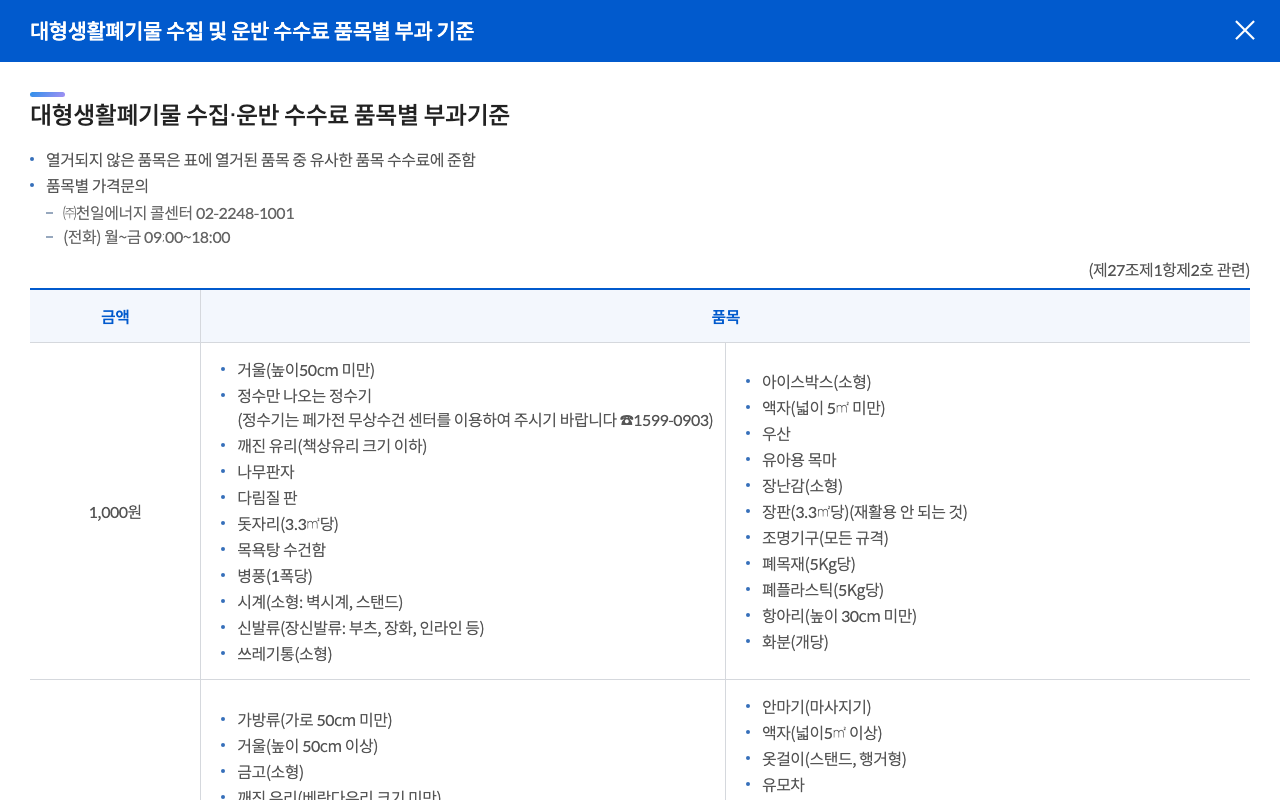Screen dimensions: 1280x800
Task: Select the item 신발류(장신발류: 부츠, 장화, 인라인 등)
Action: (x=360, y=628)
